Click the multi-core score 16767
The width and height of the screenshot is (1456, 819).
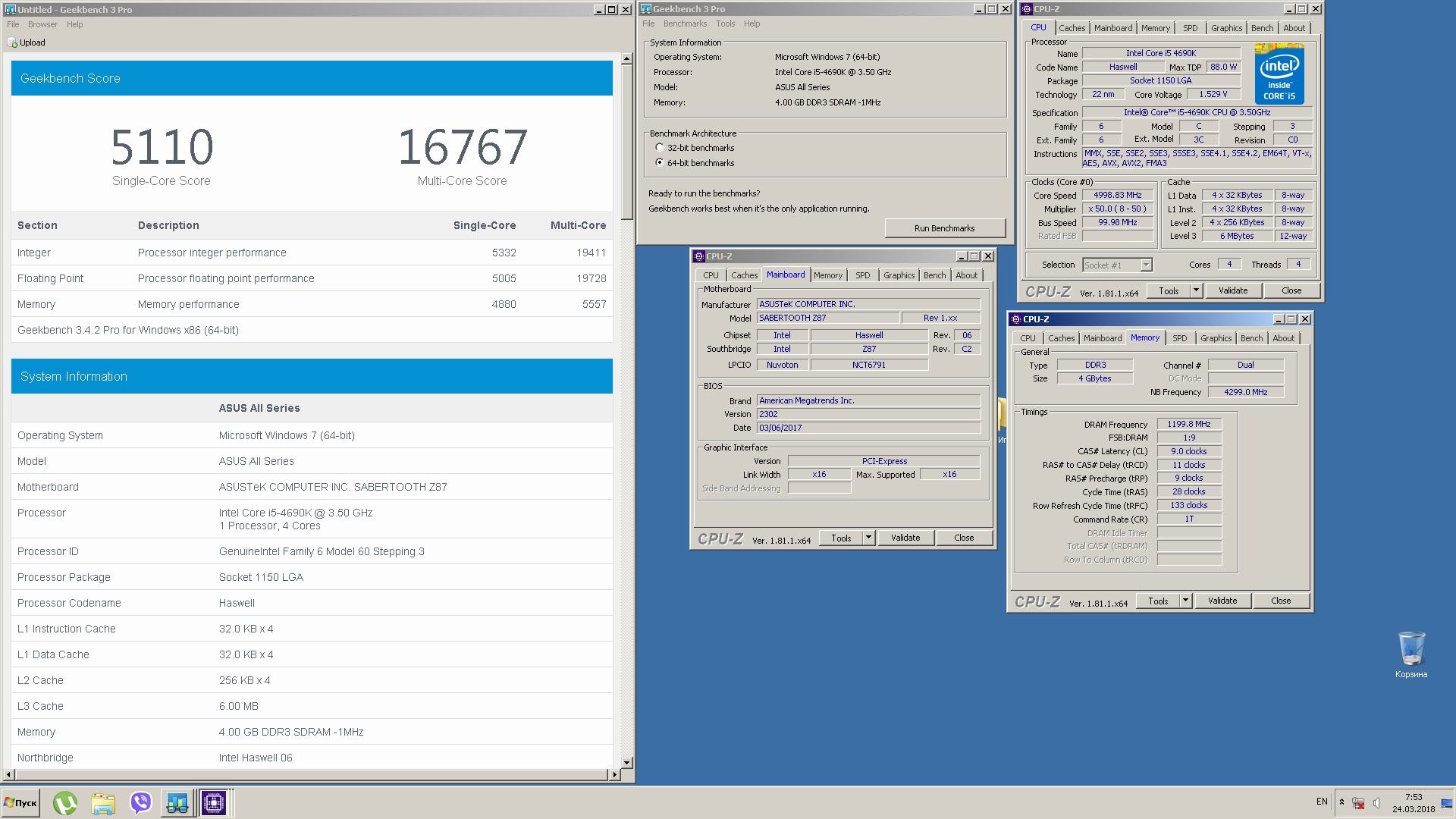point(462,147)
